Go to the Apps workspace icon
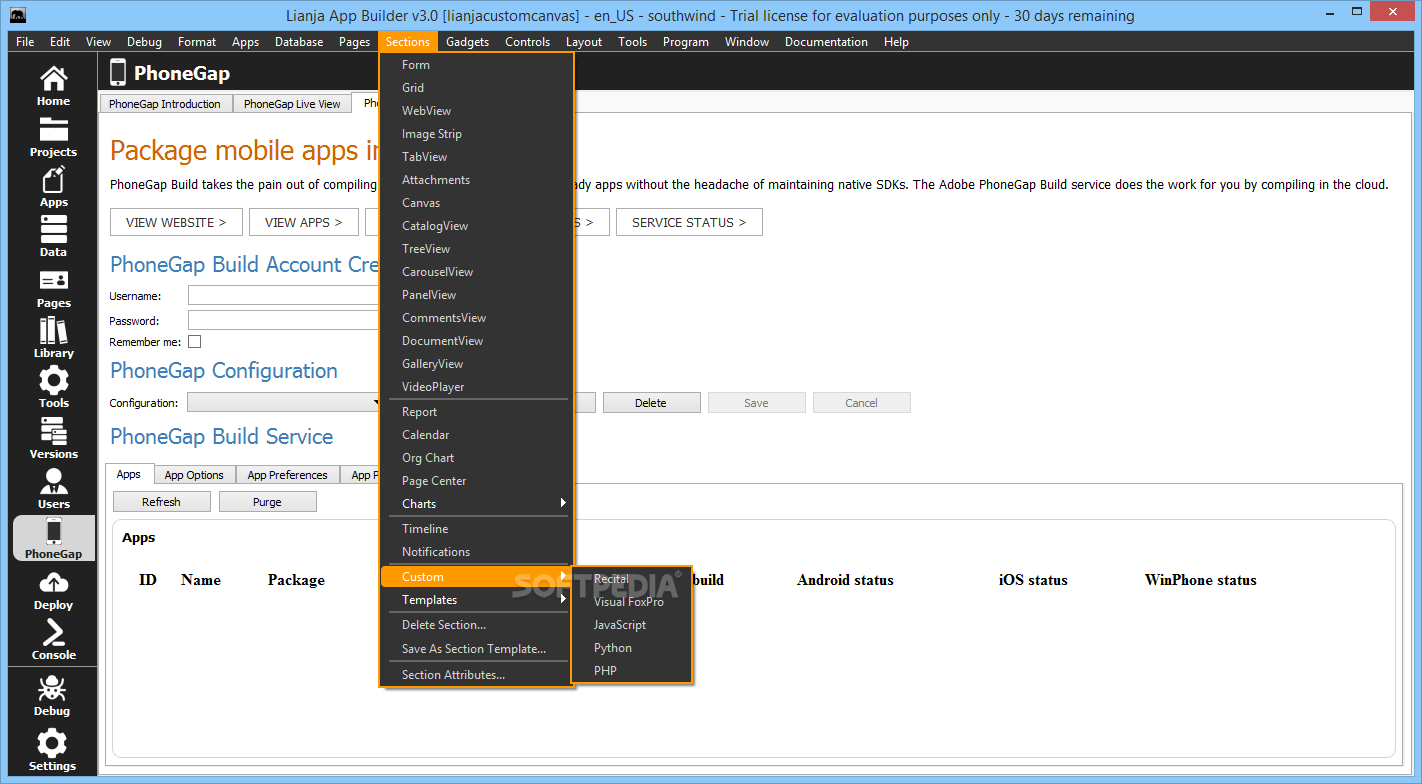This screenshot has width=1422, height=784. click(x=53, y=187)
